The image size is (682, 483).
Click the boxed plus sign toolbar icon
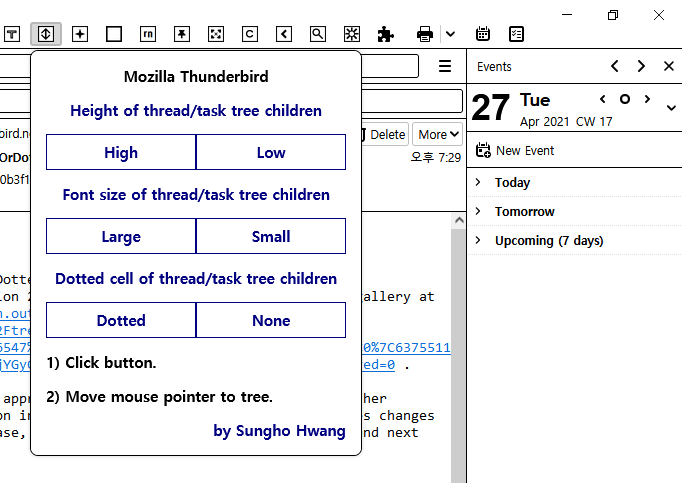pos(80,34)
